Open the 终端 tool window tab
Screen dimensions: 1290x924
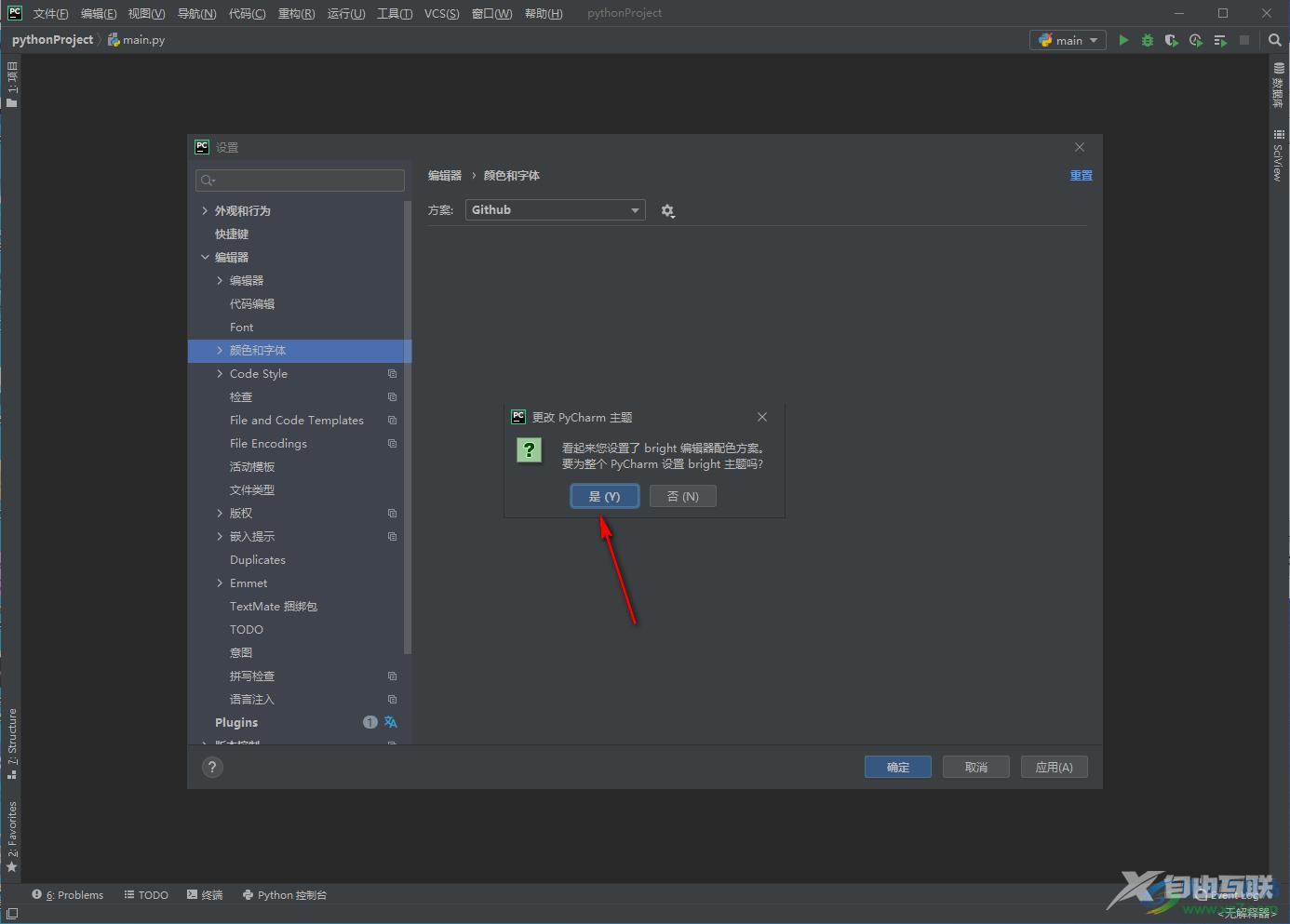tap(205, 895)
